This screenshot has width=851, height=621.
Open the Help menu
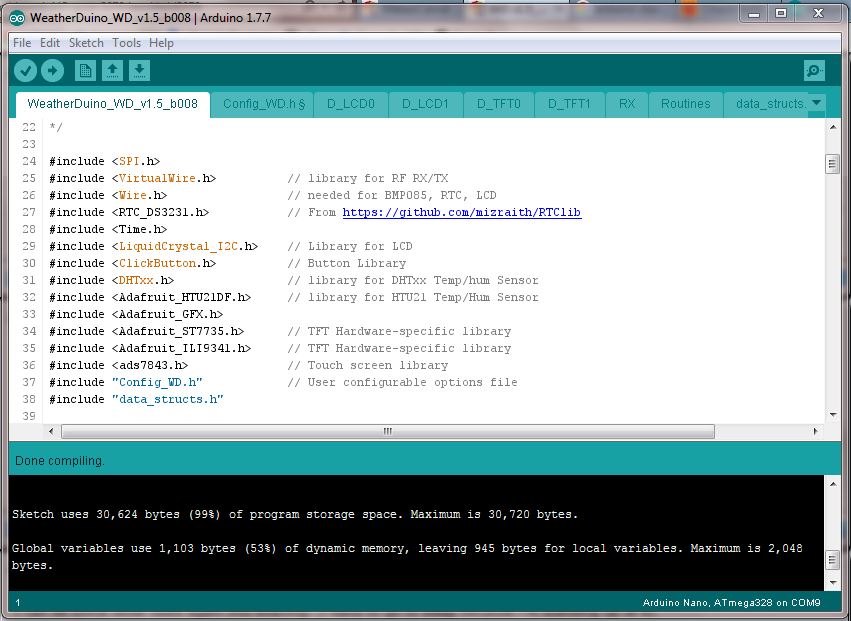[161, 43]
